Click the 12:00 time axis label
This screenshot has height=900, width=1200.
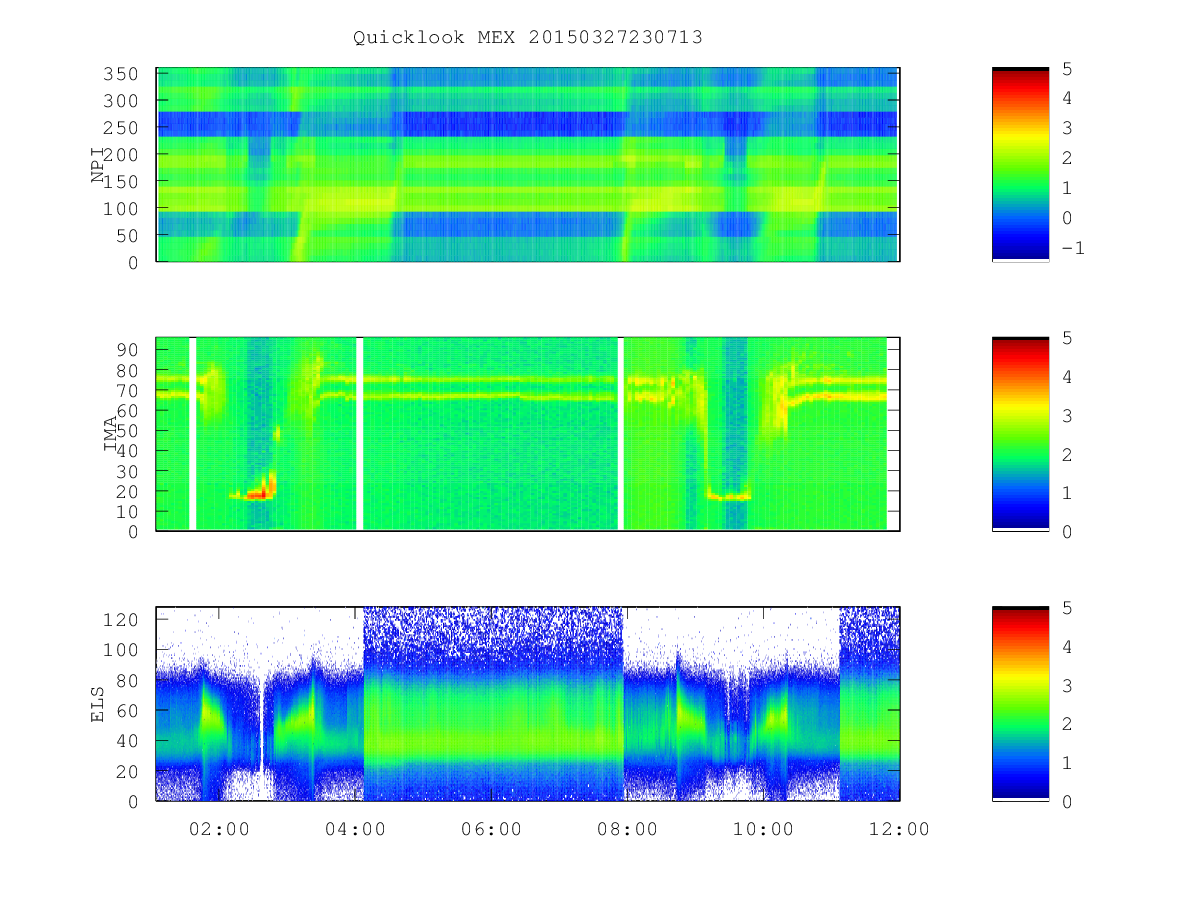tap(899, 829)
